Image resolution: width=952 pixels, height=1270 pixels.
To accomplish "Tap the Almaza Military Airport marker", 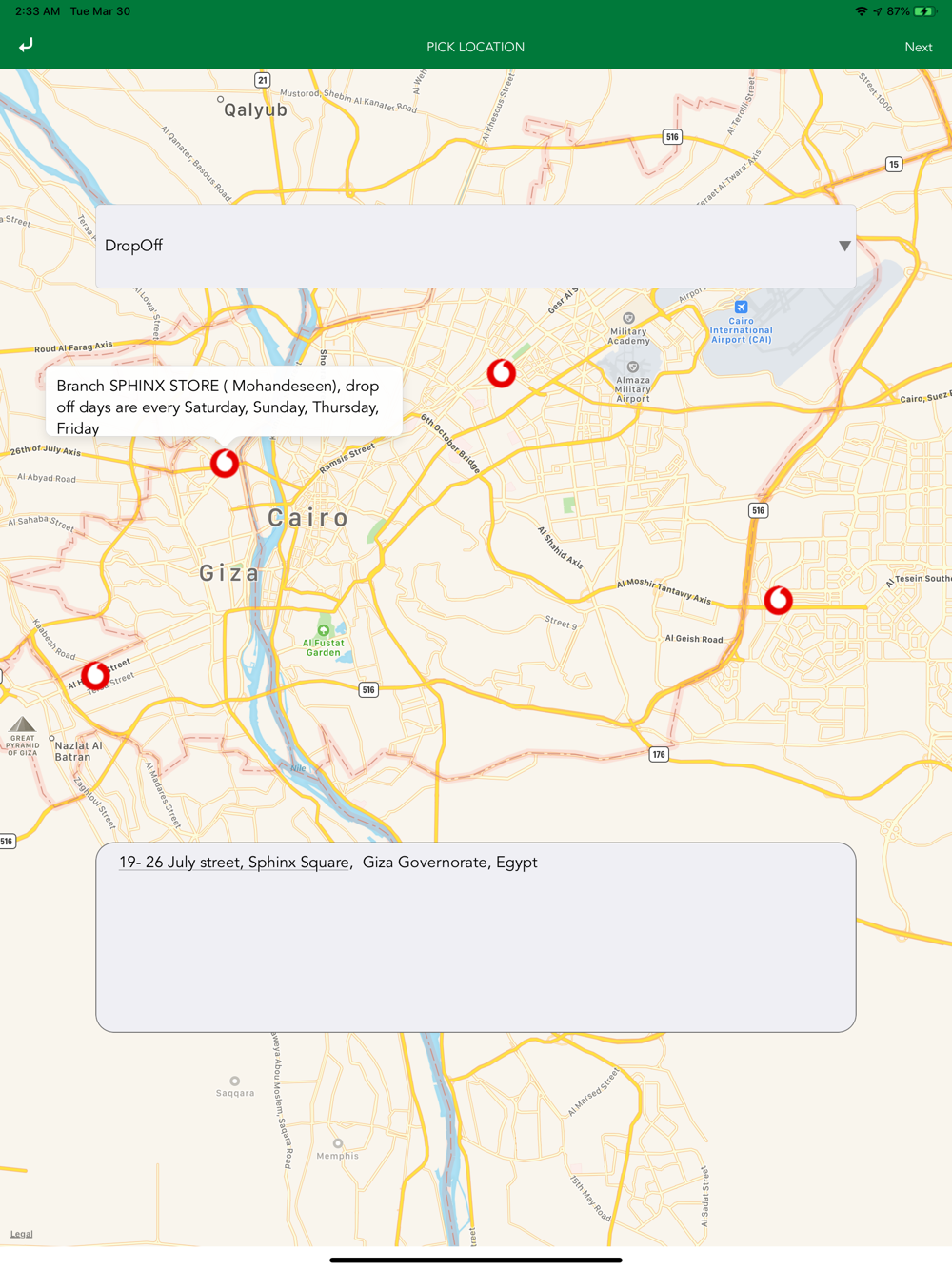I will 633,367.
